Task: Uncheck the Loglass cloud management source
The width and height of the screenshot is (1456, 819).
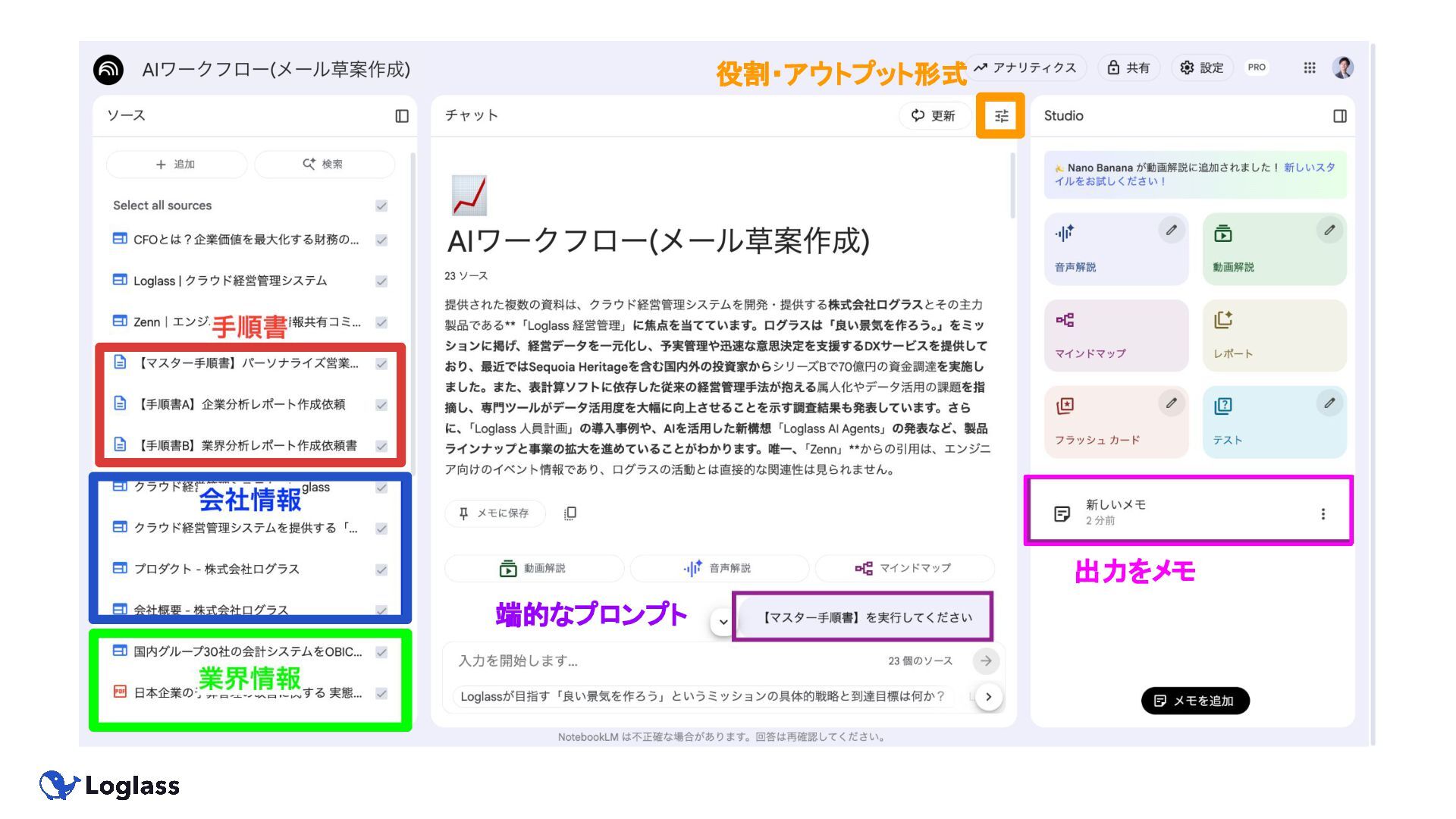Action: [x=381, y=281]
